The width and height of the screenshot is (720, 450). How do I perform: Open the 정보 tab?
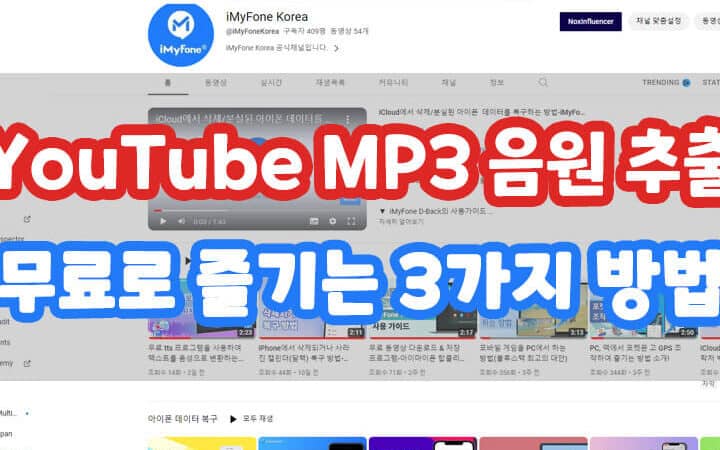coord(496,83)
